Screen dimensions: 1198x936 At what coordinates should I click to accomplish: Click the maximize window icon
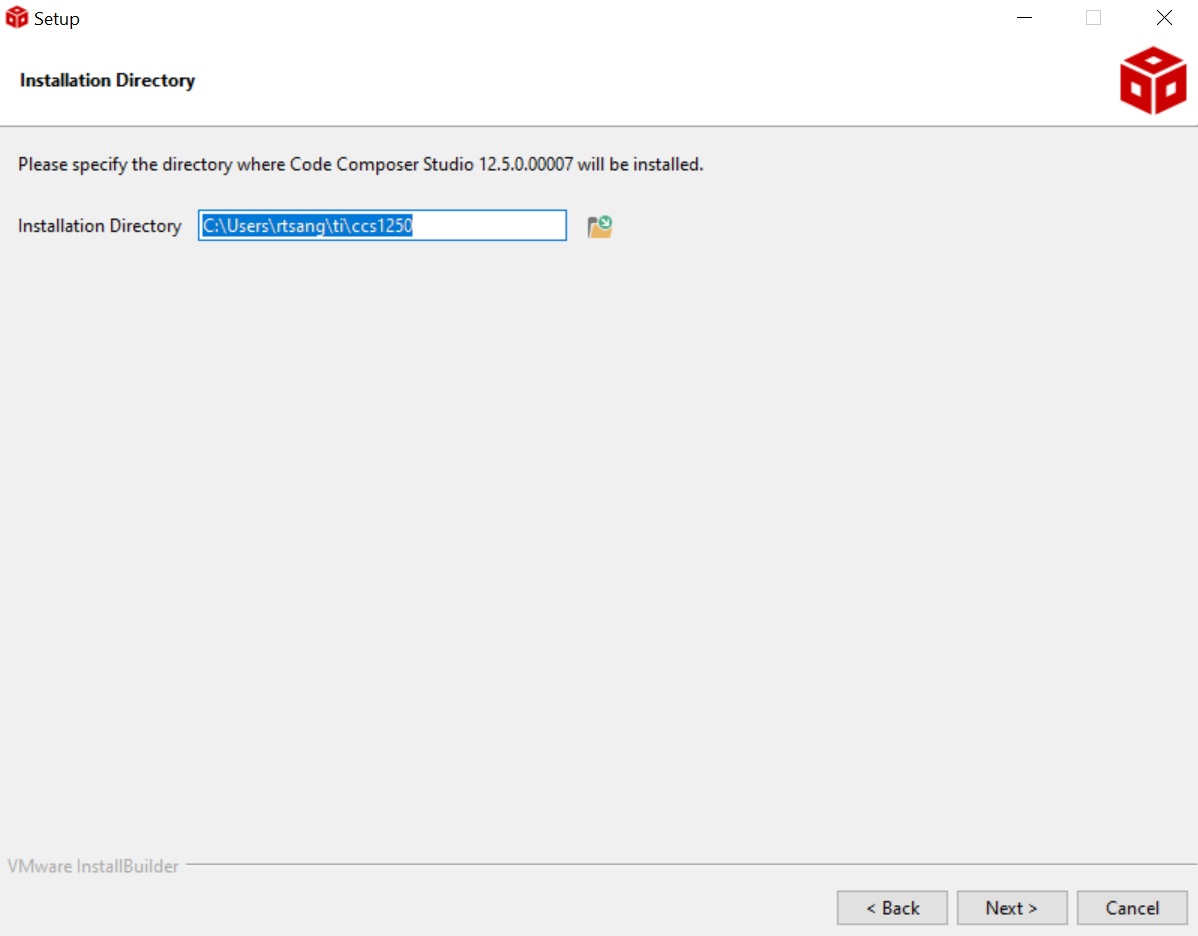click(1093, 17)
